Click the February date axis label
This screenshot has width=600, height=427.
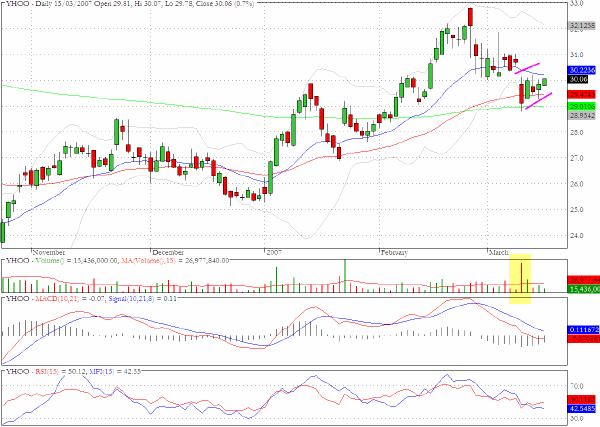395,253
